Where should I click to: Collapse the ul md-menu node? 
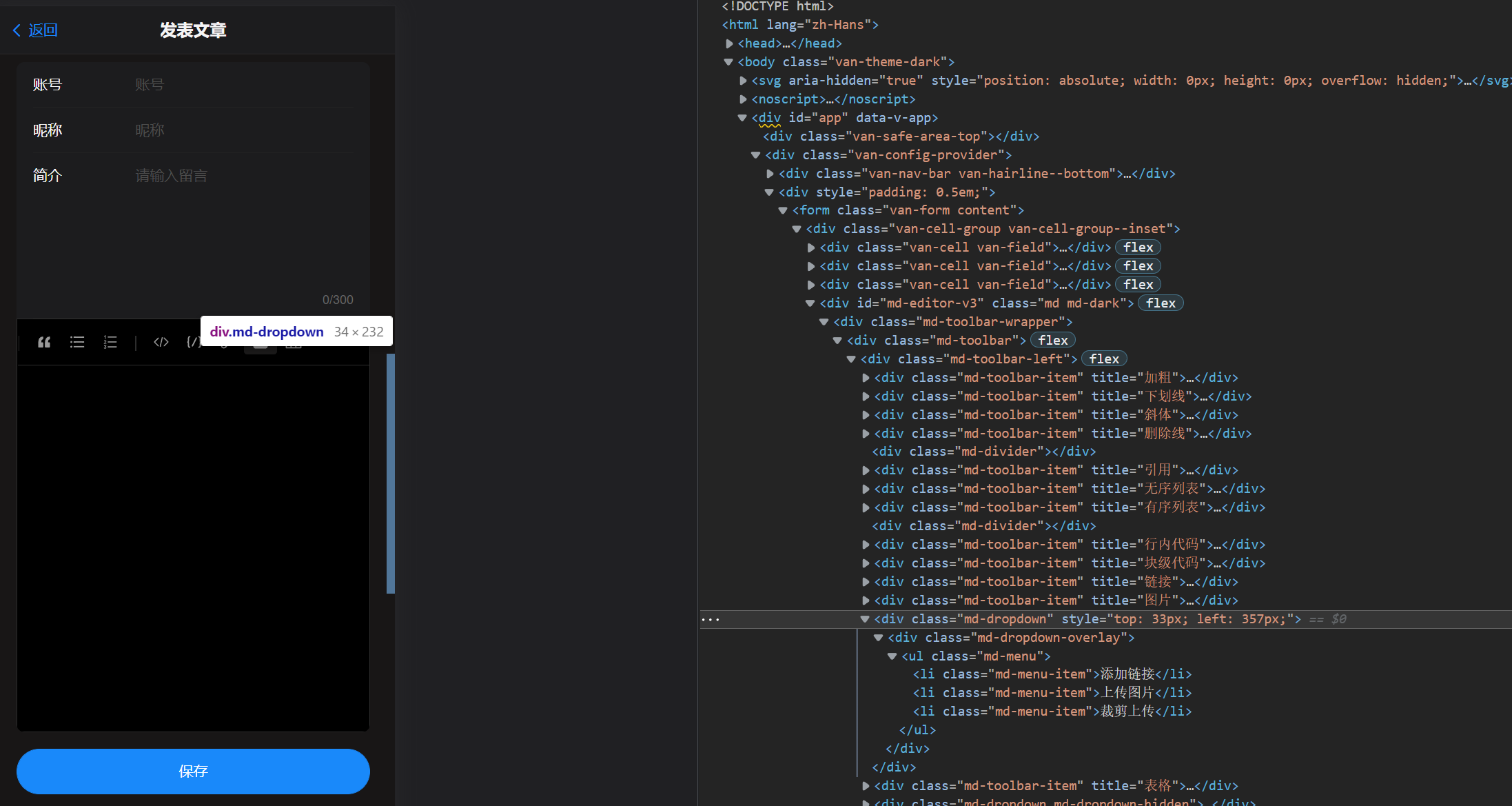[x=892, y=656]
